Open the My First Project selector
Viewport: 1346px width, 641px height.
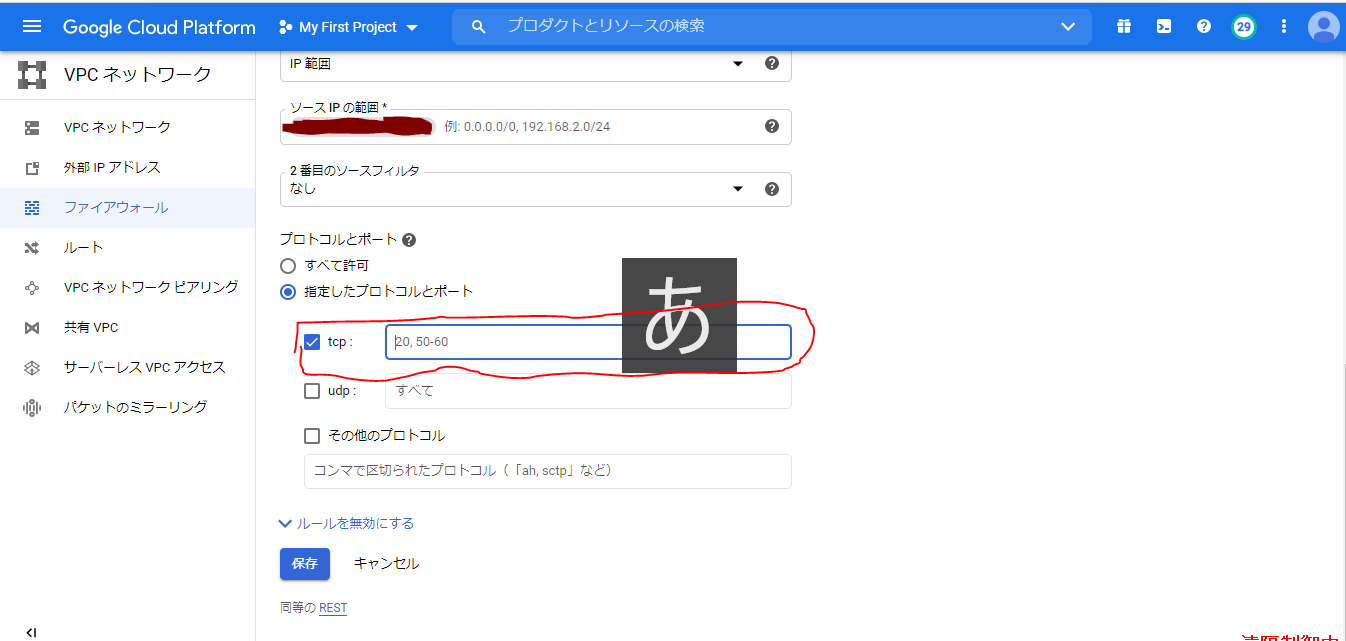tap(348, 26)
